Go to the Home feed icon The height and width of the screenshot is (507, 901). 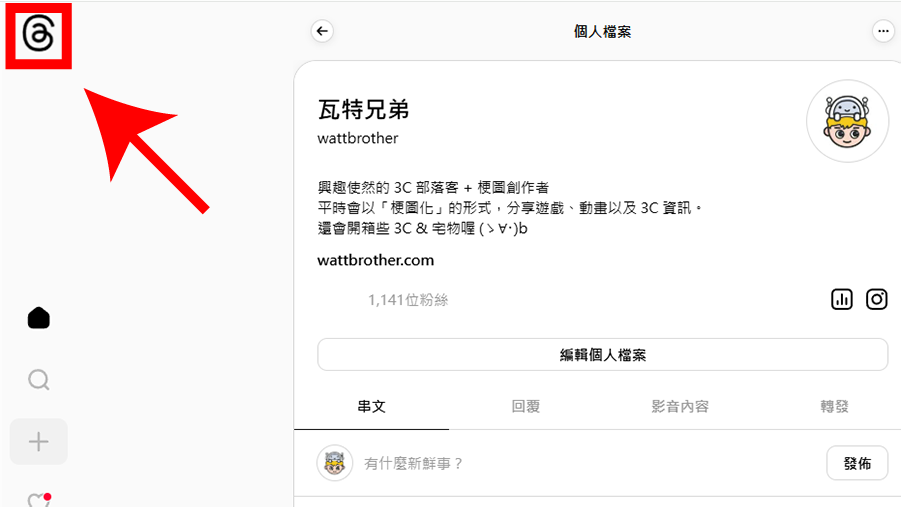pos(39,318)
